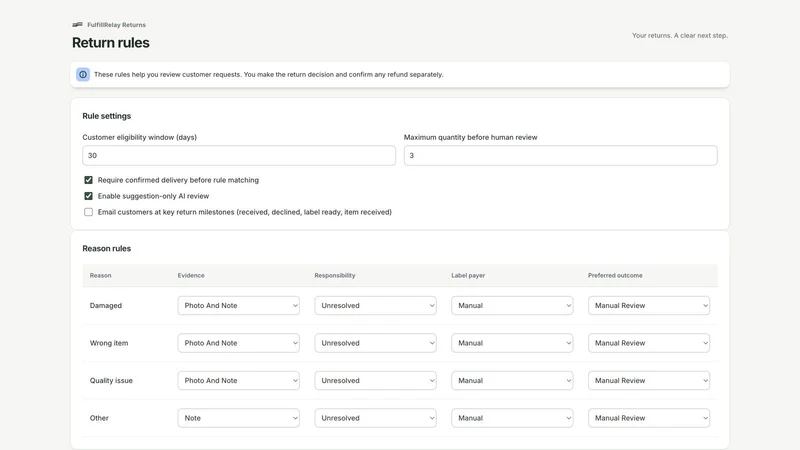Open the Wrong item Label payer dropdown
The image size is (800, 450).
coord(512,343)
